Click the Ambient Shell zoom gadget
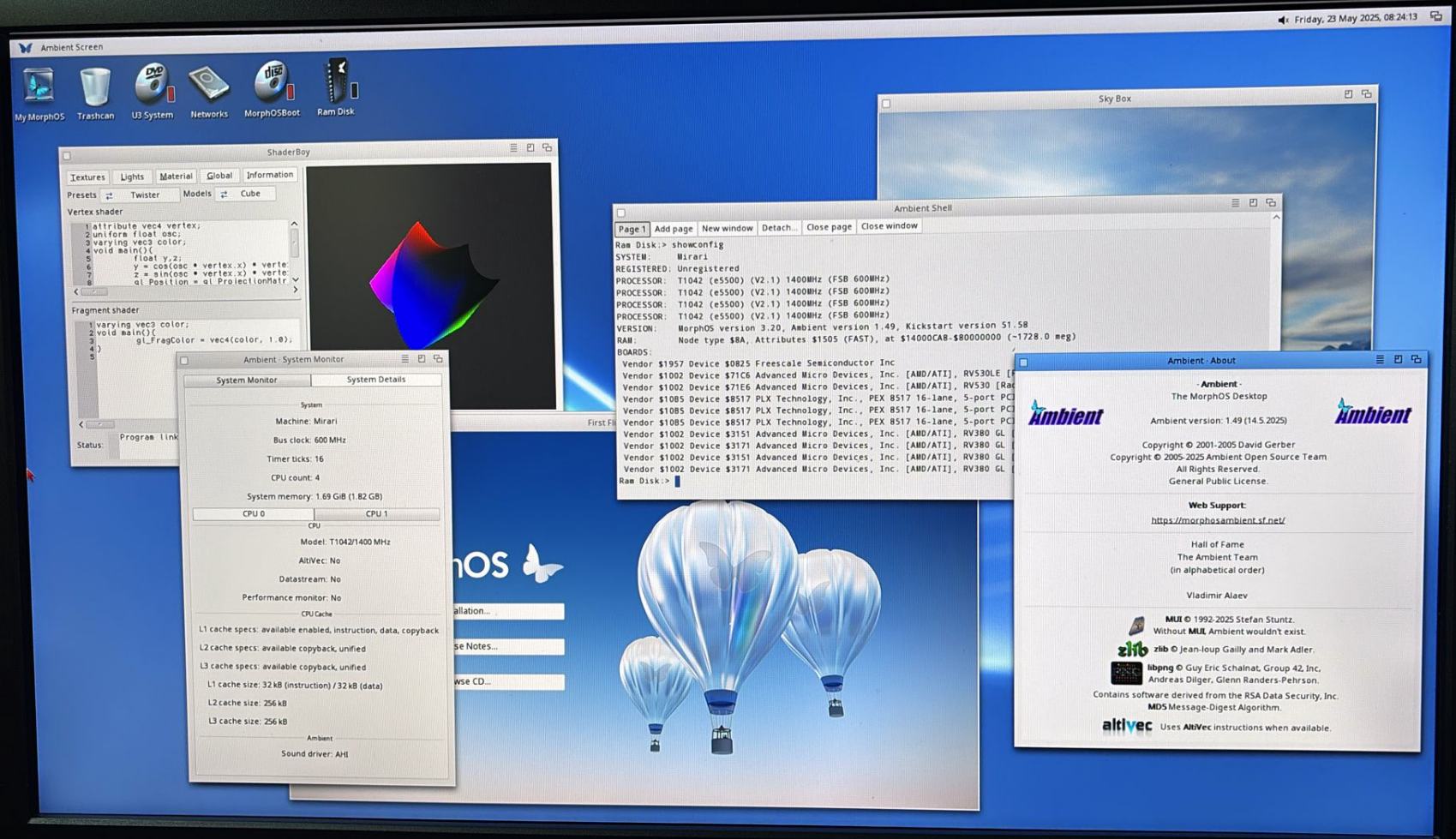1456x839 pixels. (1253, 203)
